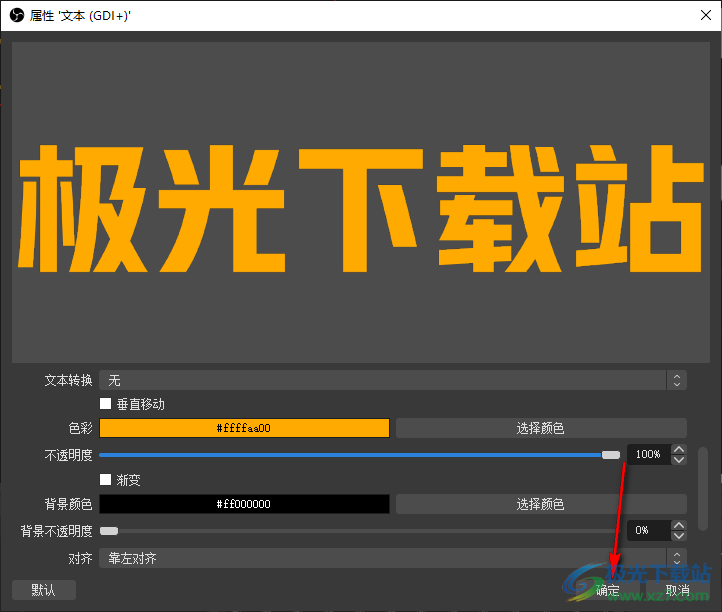The height and width of the screenshot is (612, 722).
Task: Confirm with the 确定 button
Action: pos(607,590)
